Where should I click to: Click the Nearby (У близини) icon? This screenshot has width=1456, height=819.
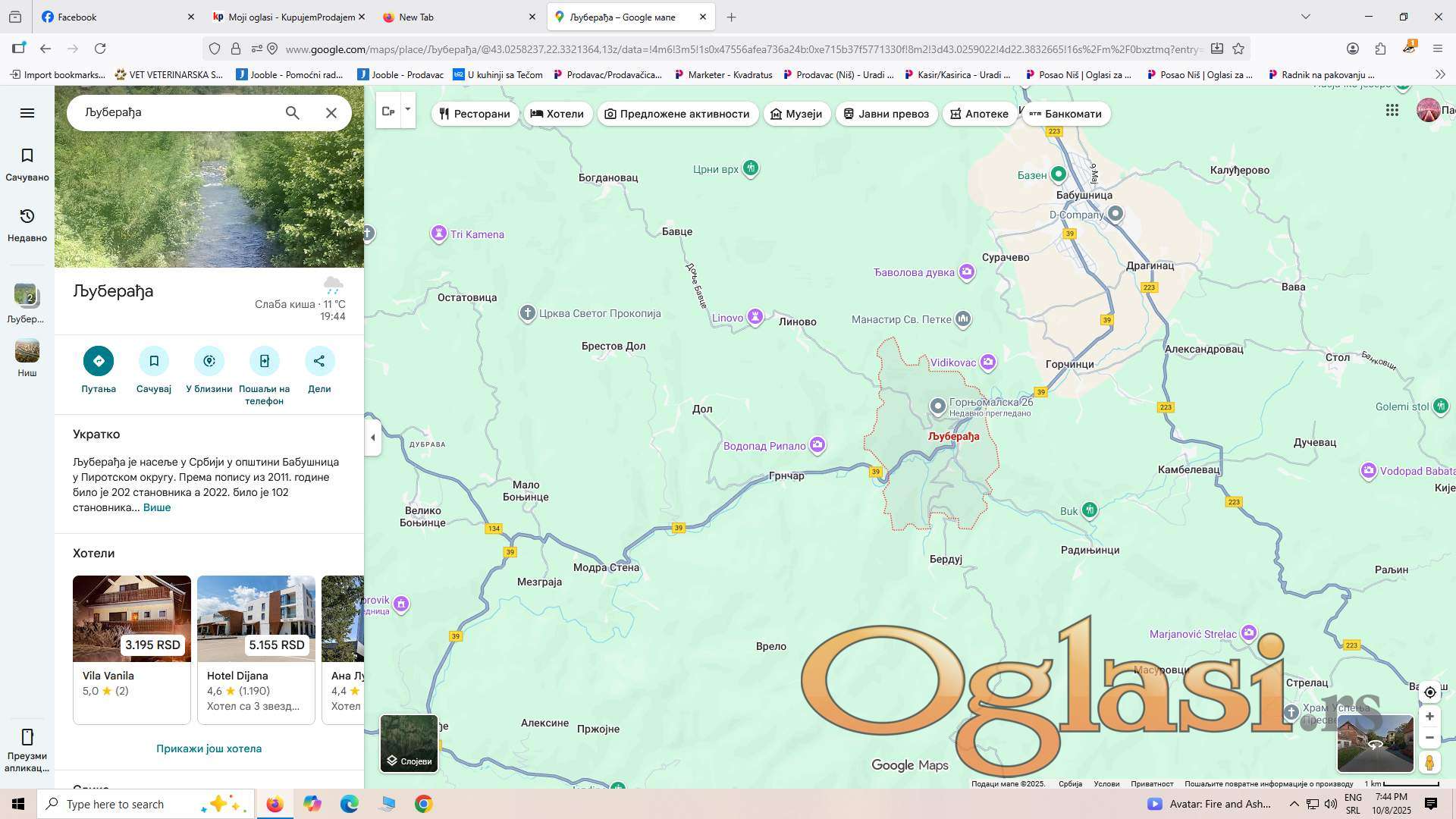click(209, 361)
